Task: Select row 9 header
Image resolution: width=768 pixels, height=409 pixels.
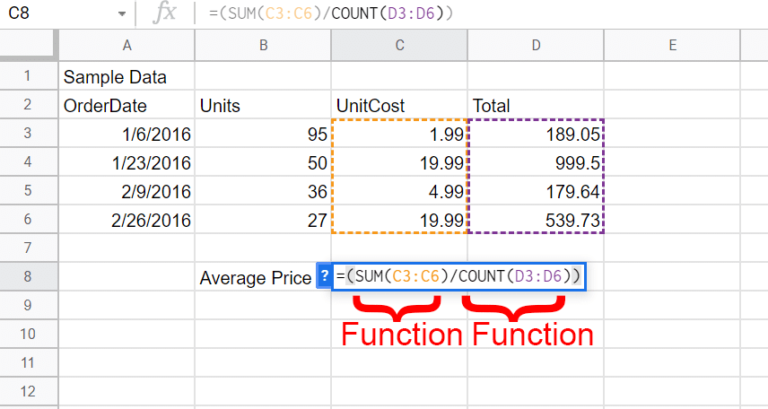Action: [x=28, y=305]
